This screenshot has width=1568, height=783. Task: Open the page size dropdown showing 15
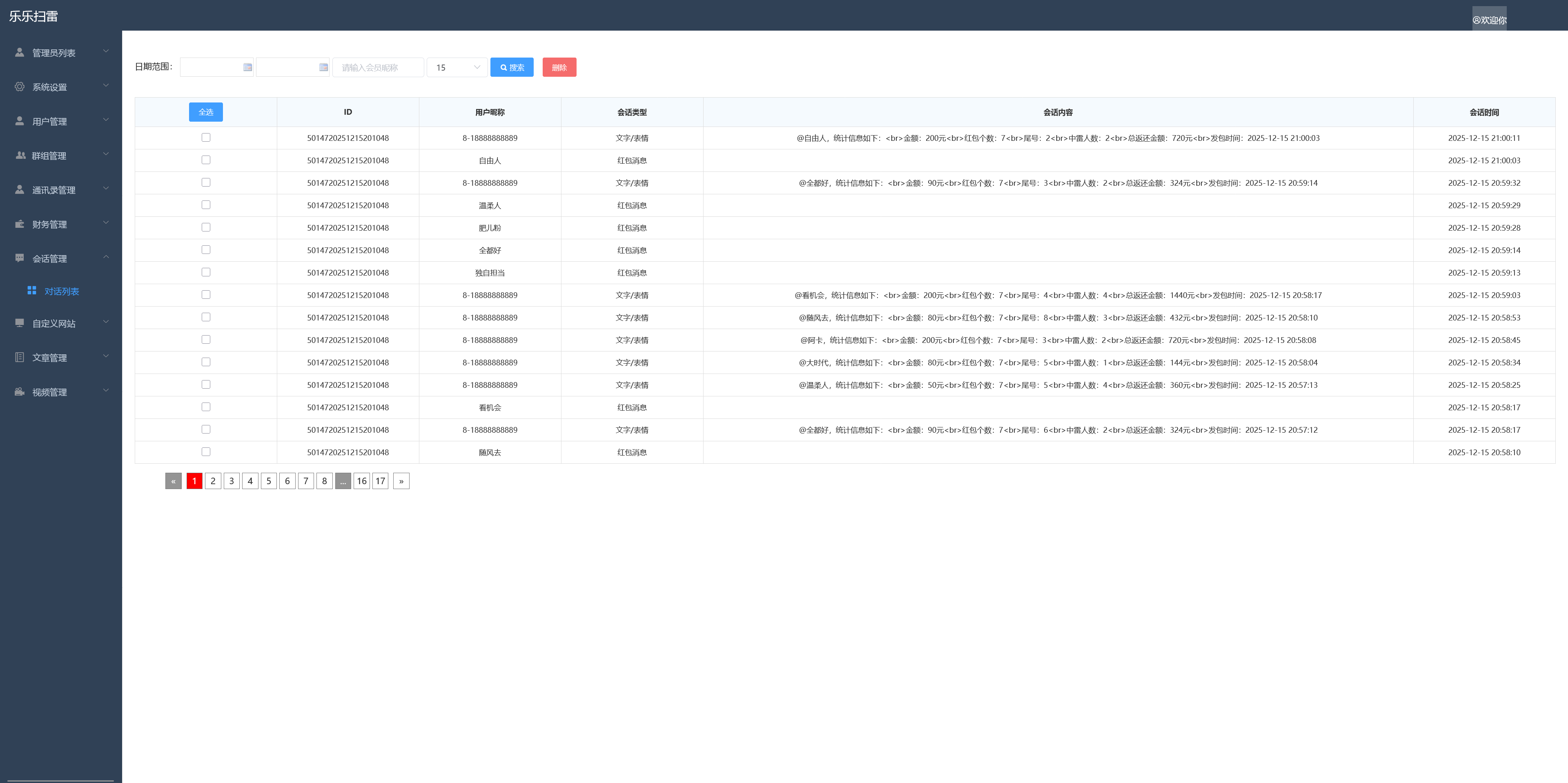pyautogui.click(x=457, y=67)
